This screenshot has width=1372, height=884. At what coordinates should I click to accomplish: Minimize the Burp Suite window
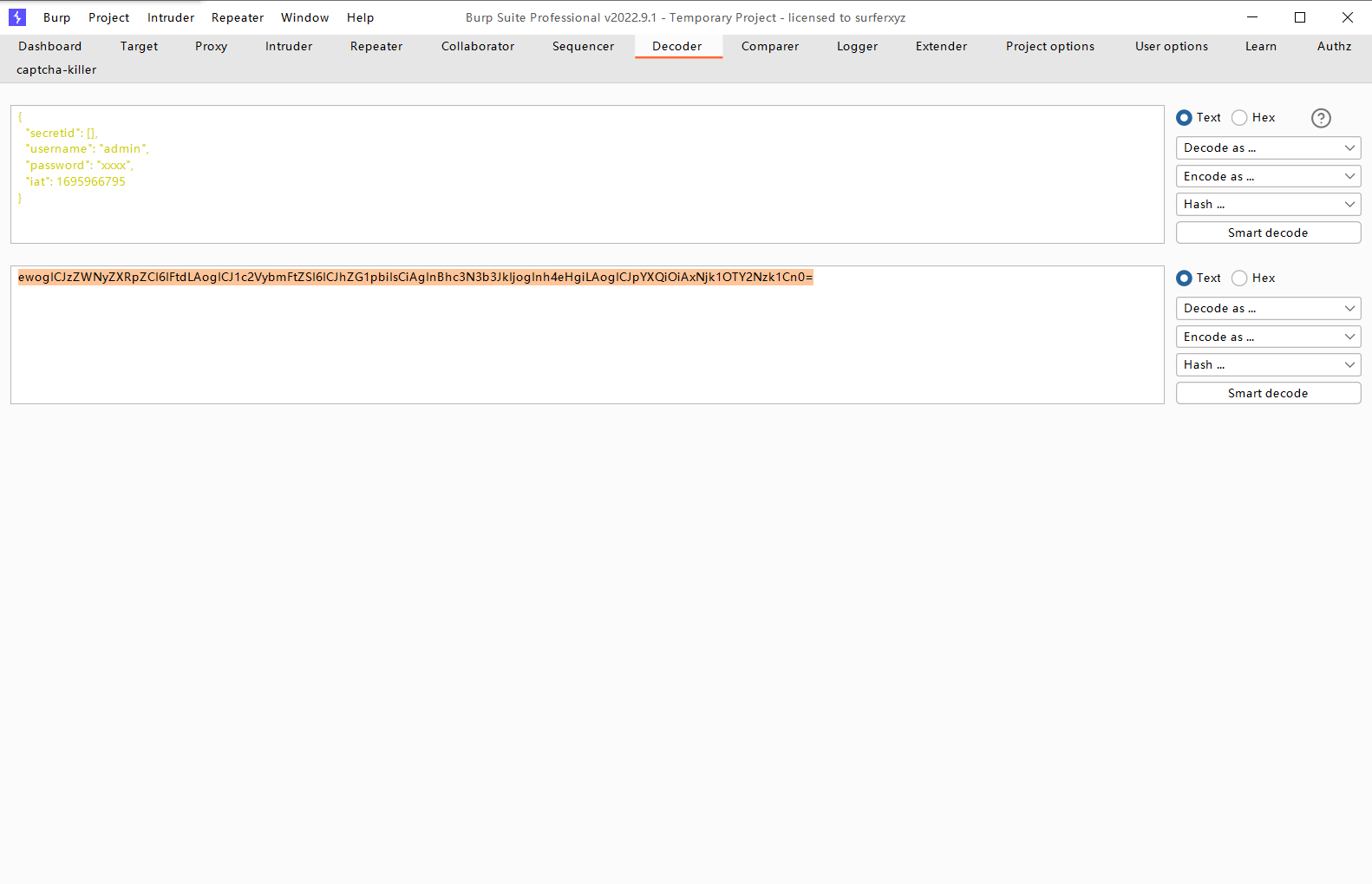click(1252, 17)
